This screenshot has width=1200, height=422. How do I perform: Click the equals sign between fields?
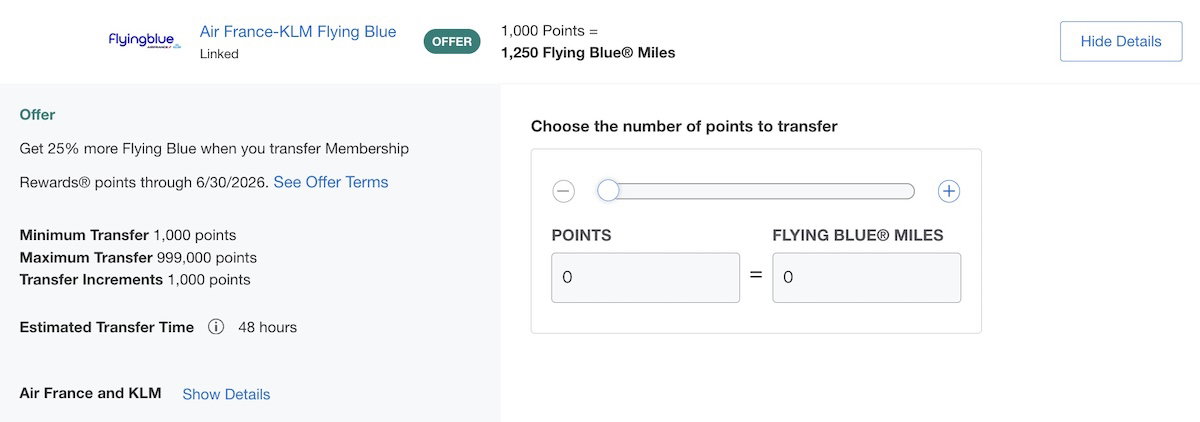[x=756, y=274]
